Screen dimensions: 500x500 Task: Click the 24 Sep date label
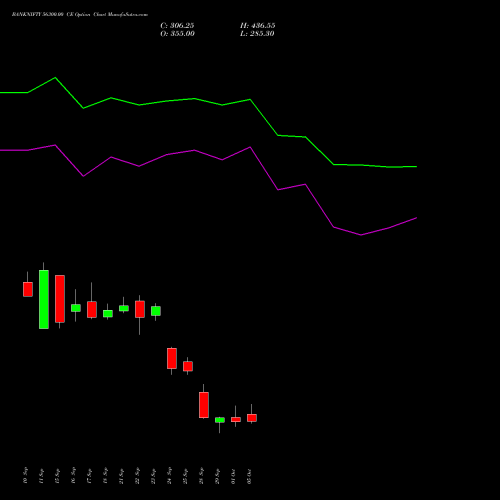click(169, 476)
